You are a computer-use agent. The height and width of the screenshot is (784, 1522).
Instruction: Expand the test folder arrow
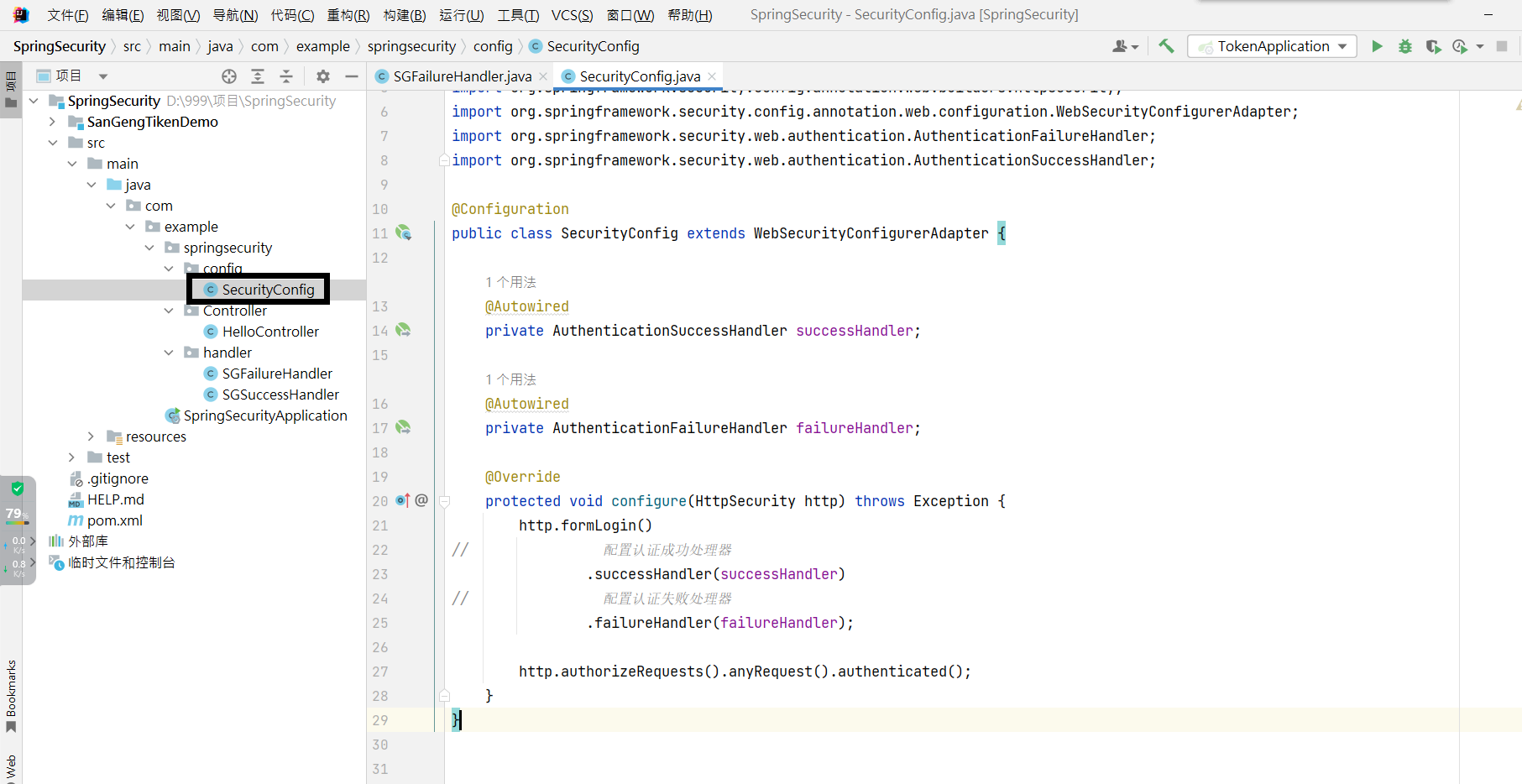coord(72,457)
